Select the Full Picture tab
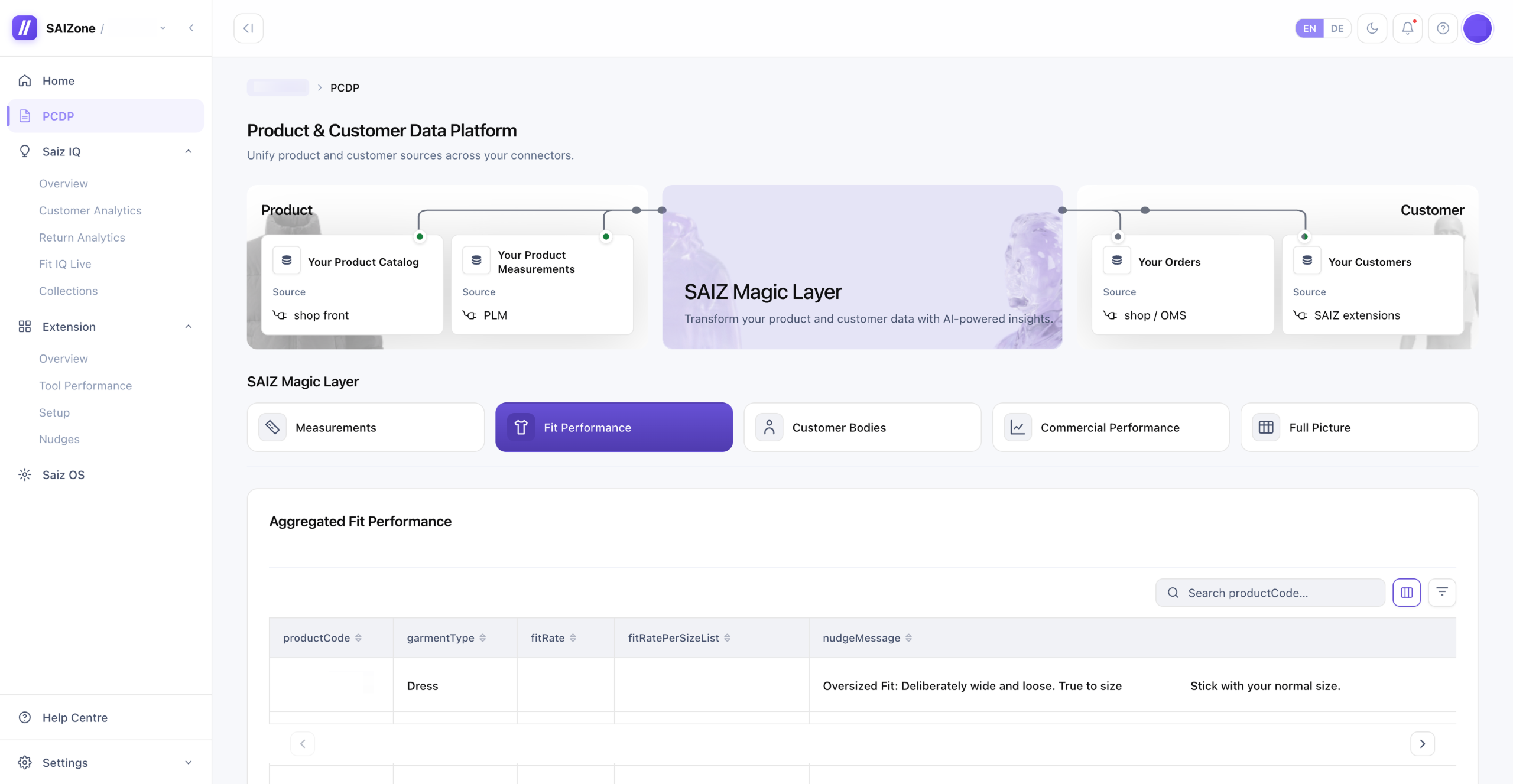 1359,427
